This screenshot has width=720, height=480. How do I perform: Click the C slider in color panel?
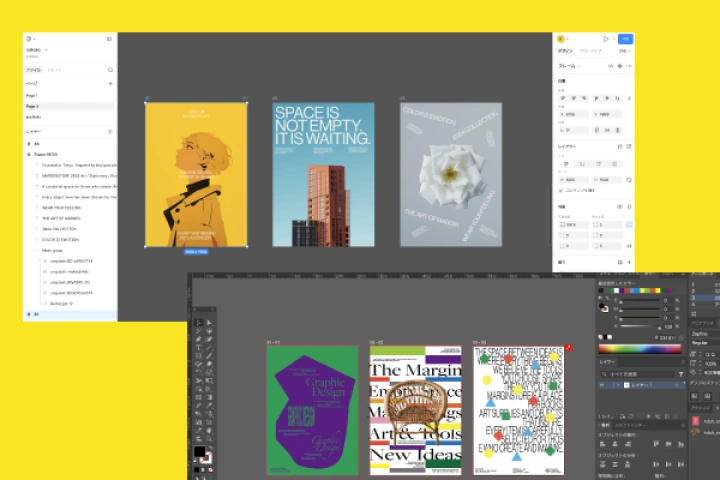coord(639,300)
